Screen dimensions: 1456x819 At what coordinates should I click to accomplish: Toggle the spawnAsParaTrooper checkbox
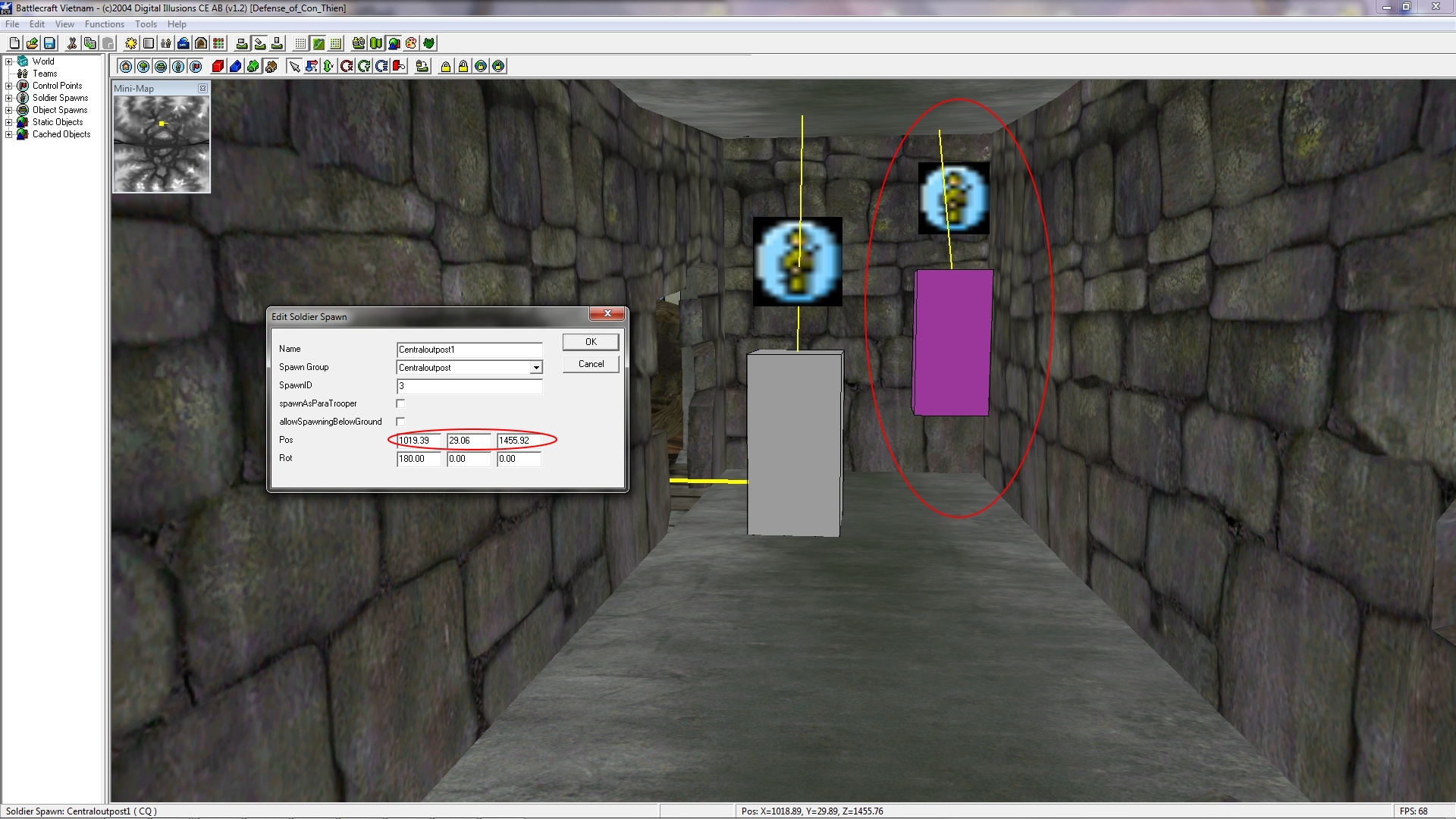400,403
